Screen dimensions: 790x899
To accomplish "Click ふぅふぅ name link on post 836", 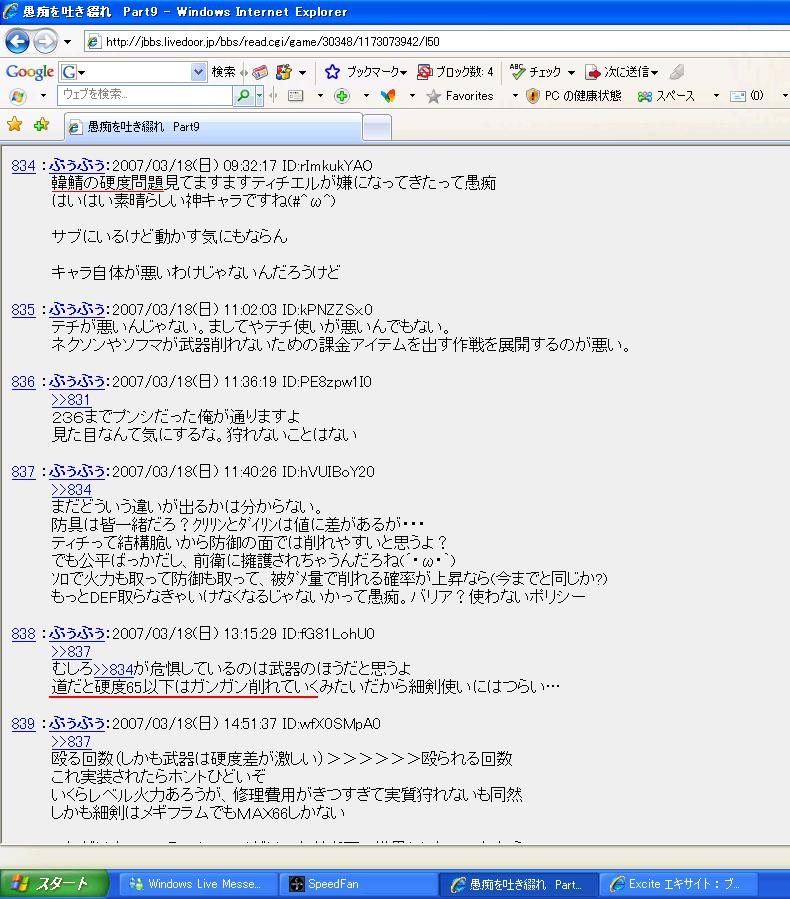I will 77,382.
